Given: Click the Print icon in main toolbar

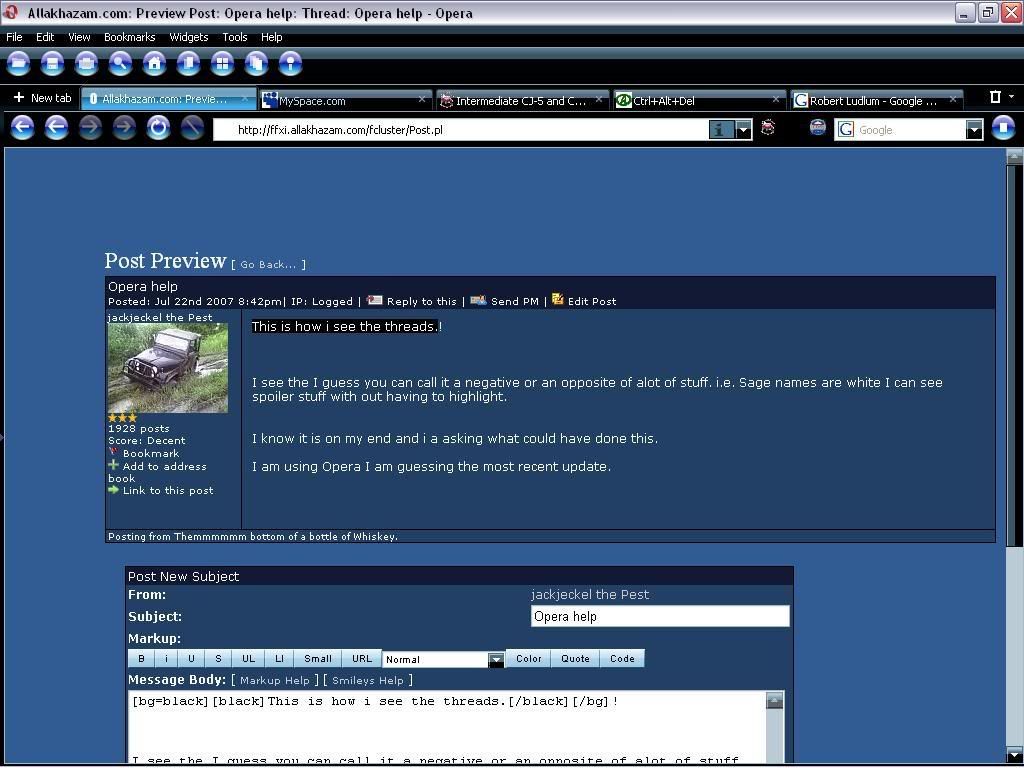Looking at the screenshot, I should click(86, 64).
